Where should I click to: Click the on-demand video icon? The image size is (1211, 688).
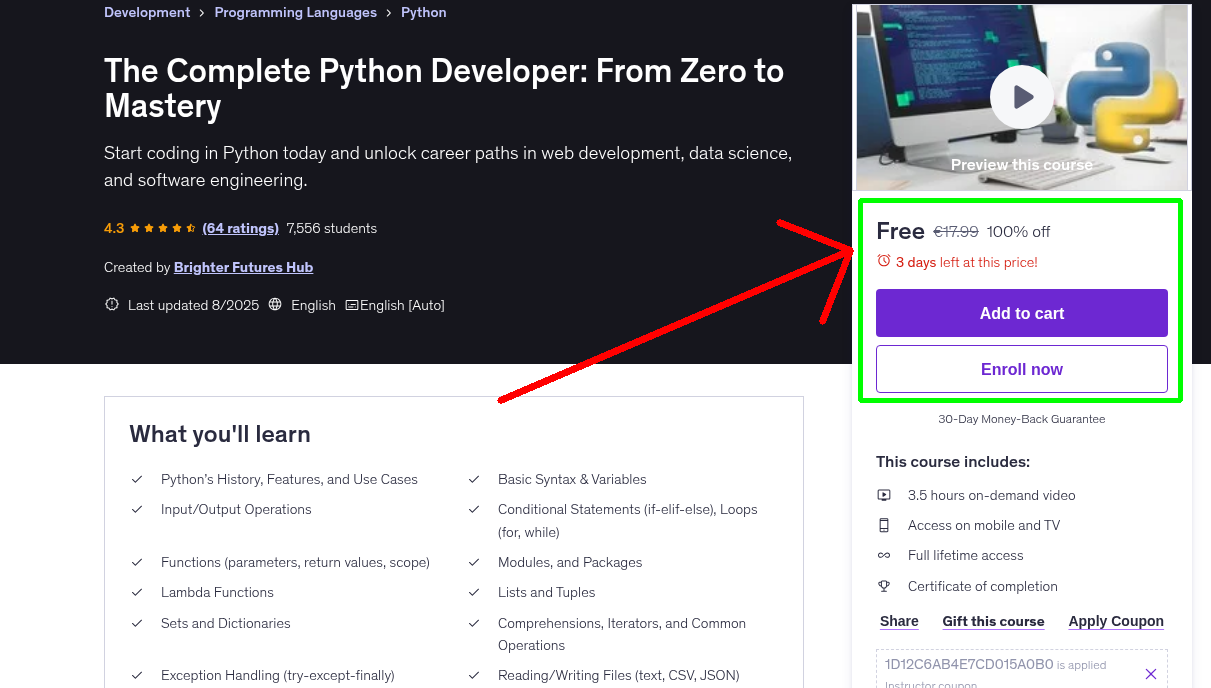point(884,494)
